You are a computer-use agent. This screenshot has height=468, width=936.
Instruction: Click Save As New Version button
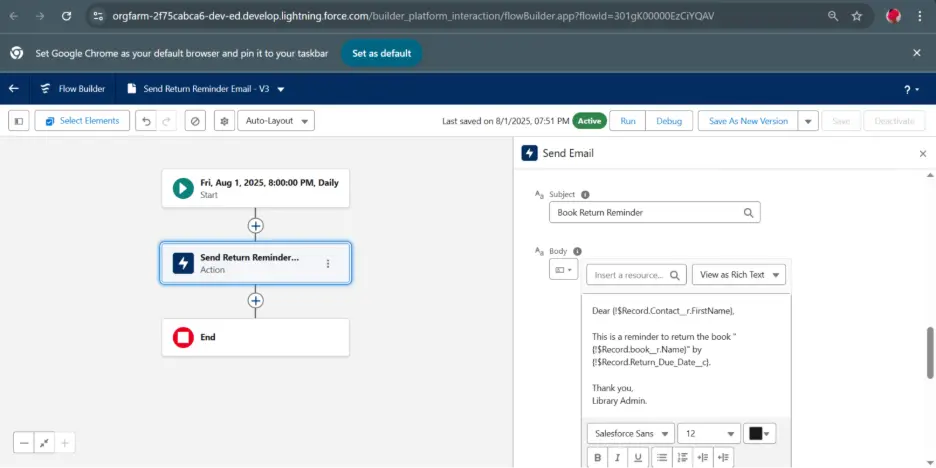pyautogui.click(x=748, y=121)
